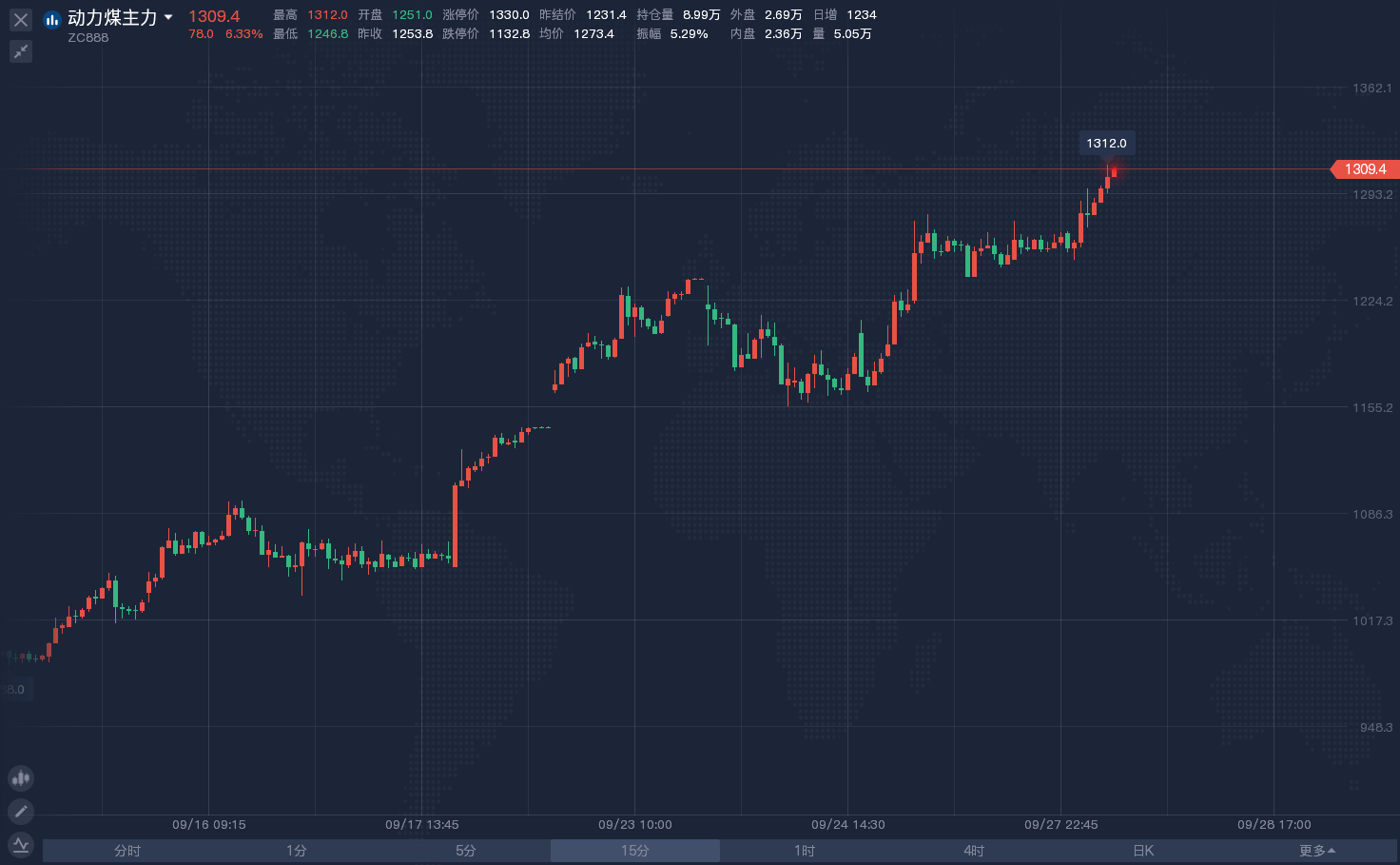Close the chart with the X icon
Image resolution: width=1400 pixels, height=865 pixels.
(x=21, y=19)
